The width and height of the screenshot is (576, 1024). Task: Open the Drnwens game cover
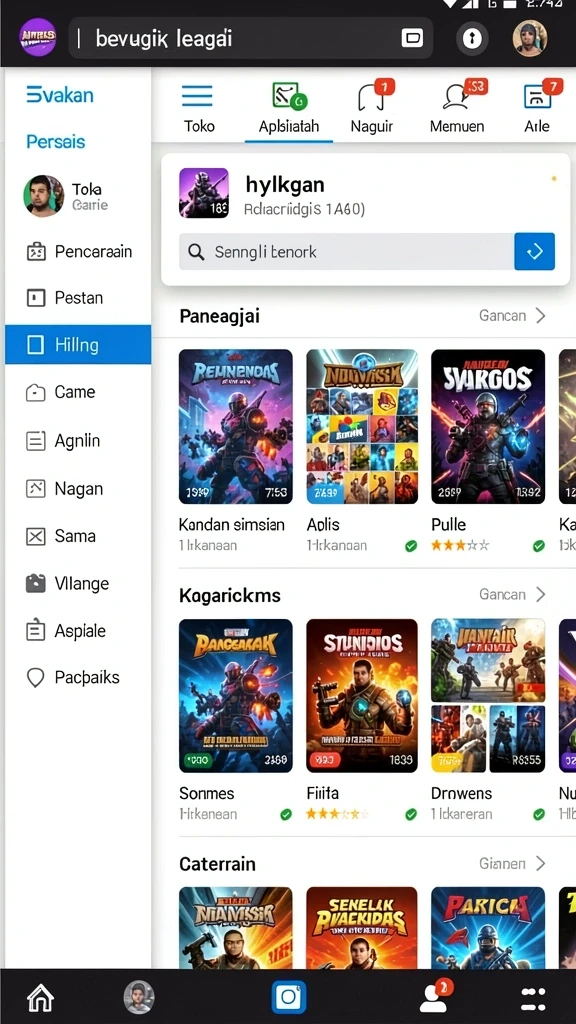488,696
